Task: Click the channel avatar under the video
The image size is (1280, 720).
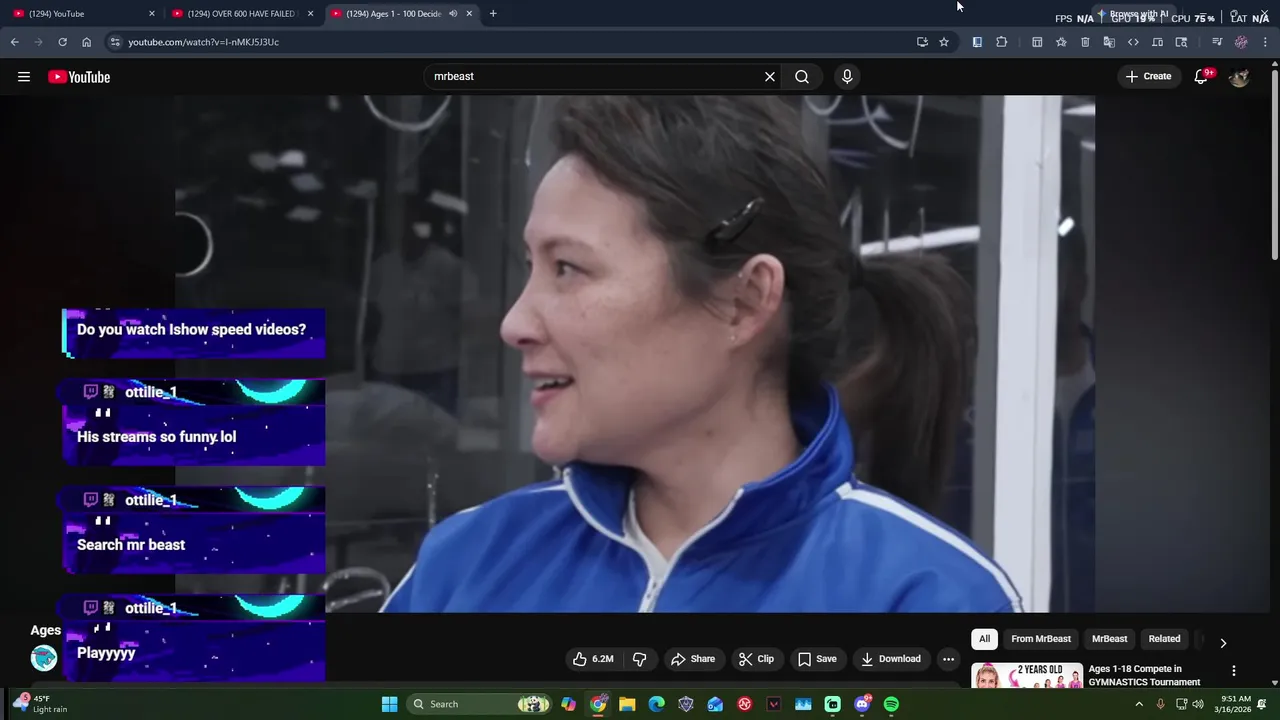Action: pyautogui.click(x=44, y=657)
